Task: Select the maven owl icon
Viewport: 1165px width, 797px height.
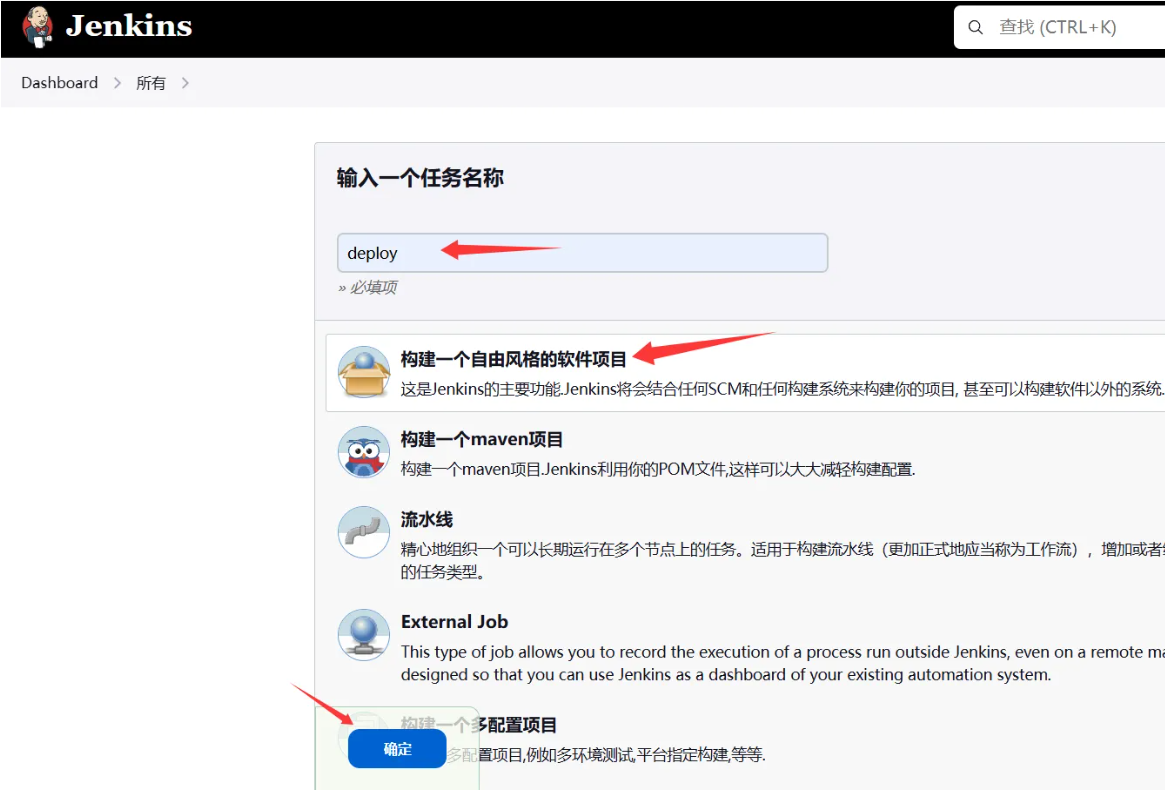Action: pos(363,452)
